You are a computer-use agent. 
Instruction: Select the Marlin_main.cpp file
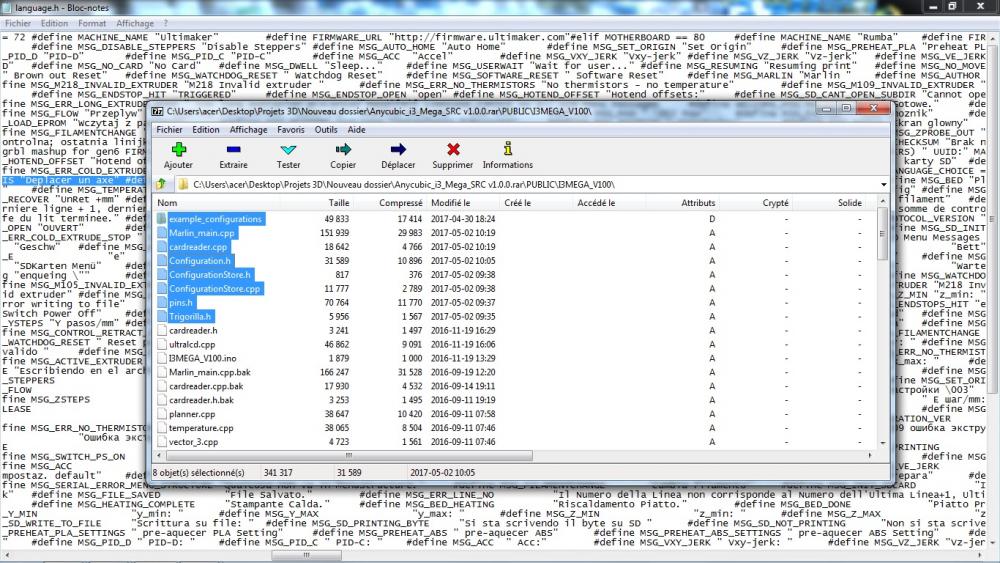pyautogui.click(x=202, y=233)
